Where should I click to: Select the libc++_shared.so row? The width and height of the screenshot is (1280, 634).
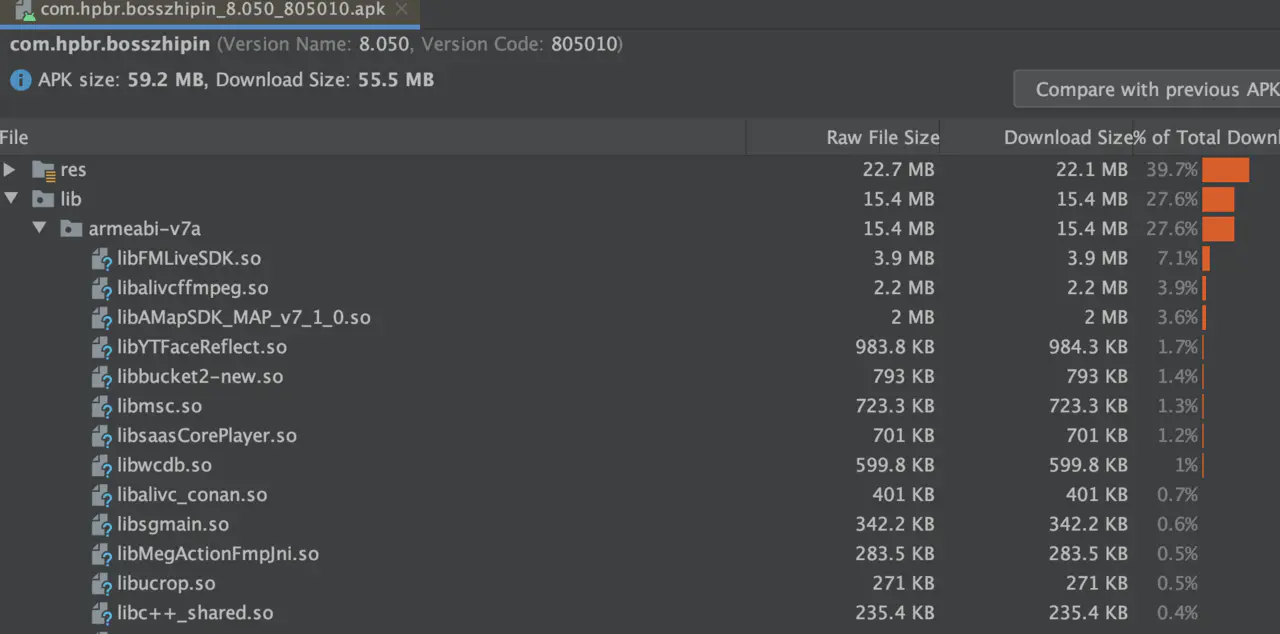point(640,613)
